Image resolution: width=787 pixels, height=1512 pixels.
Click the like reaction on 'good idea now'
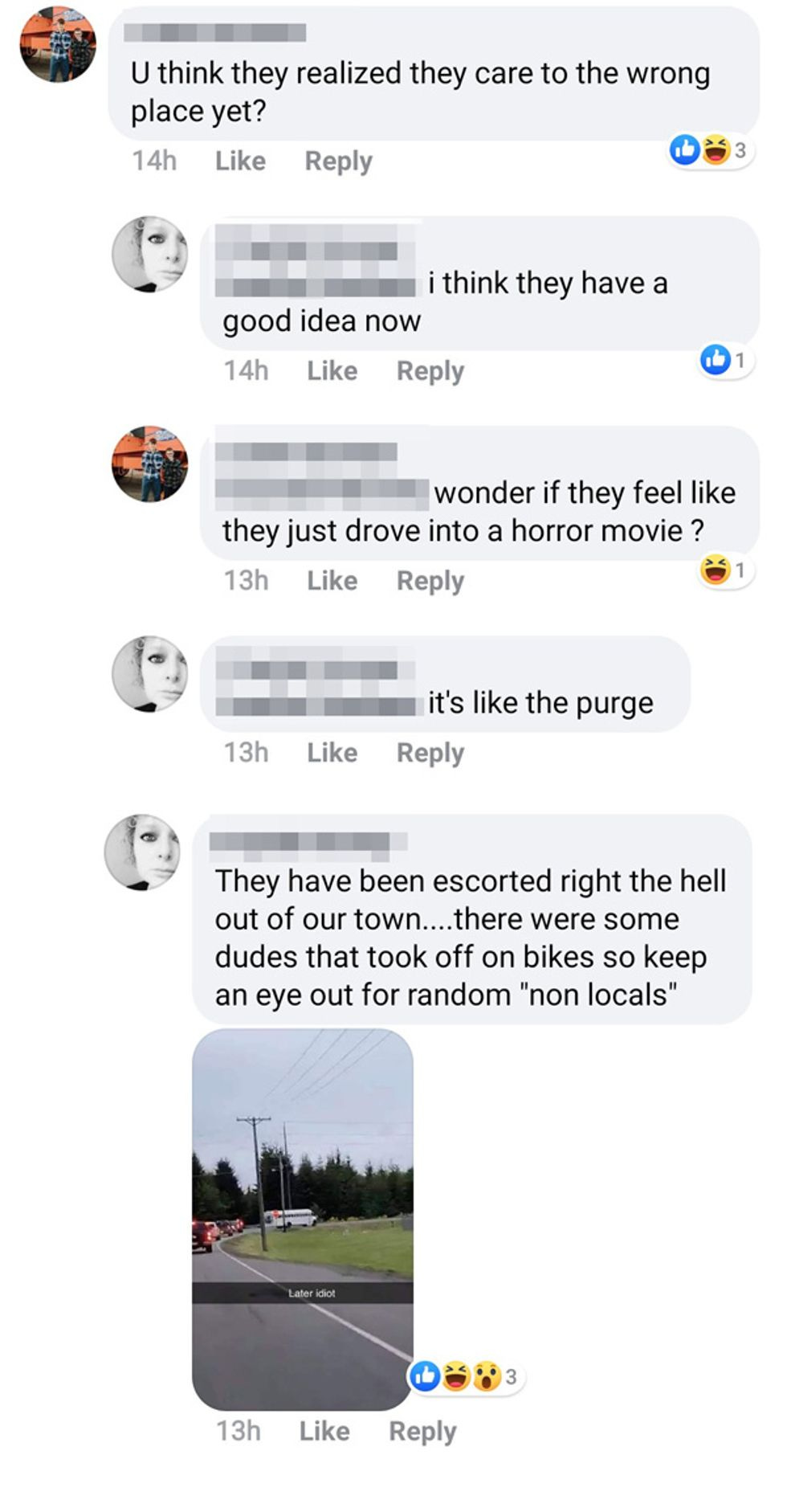tap(725, 360)
